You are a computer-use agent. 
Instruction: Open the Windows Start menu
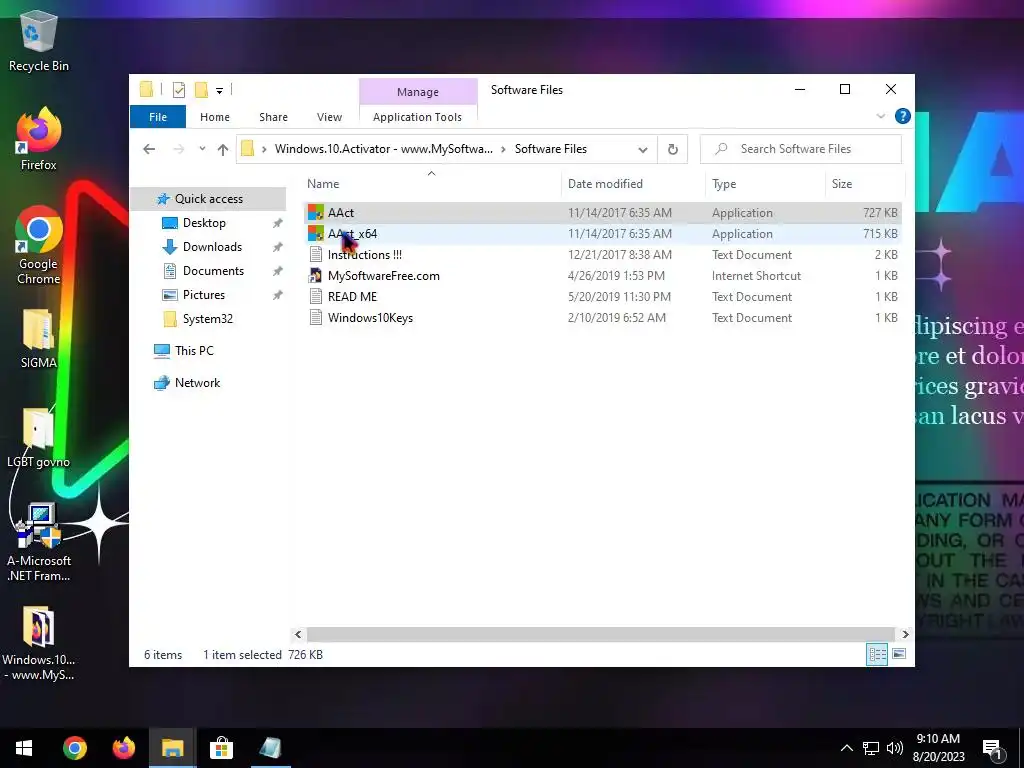(x=24, y=748)
